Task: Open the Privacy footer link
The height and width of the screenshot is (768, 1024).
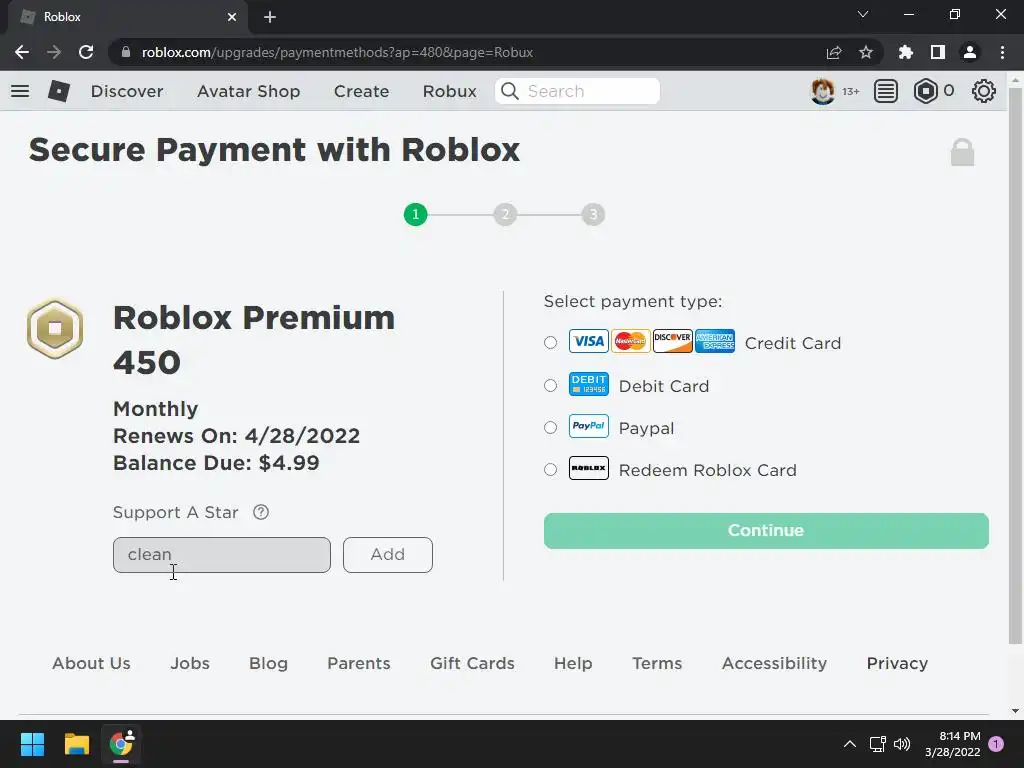Action: [897, 663]
